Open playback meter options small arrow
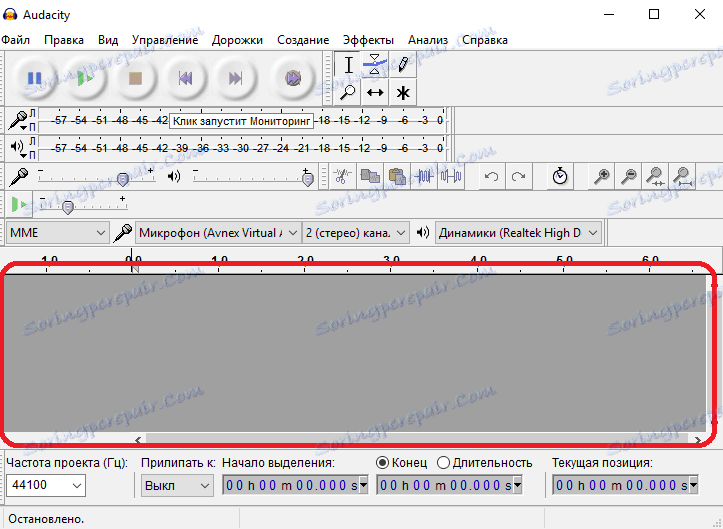Screen dimensions: 723x529 (x=23, y=155)
